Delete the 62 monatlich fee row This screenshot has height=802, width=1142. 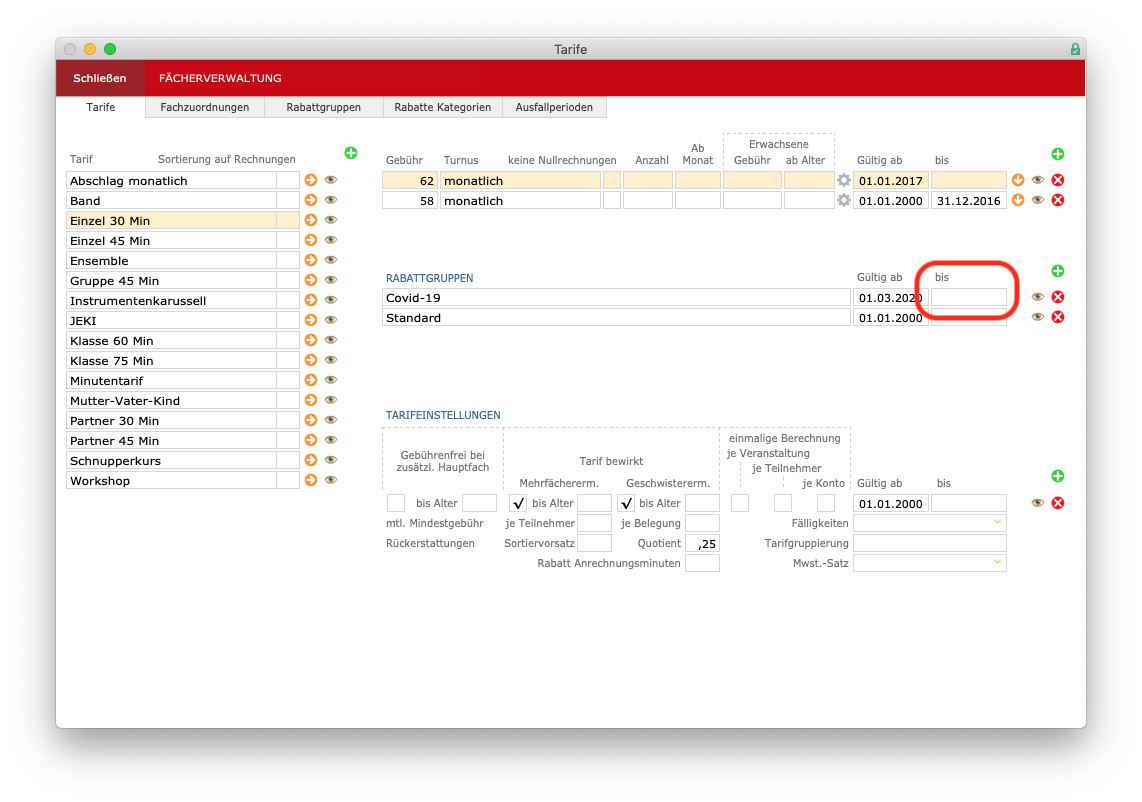[1058, 180]
